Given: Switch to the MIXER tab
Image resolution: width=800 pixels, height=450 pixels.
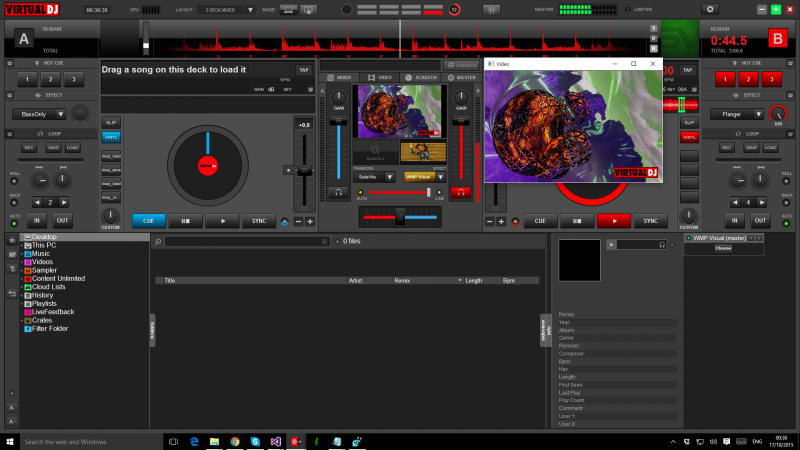Looking at the screenshot, I should tap(340, 78).
